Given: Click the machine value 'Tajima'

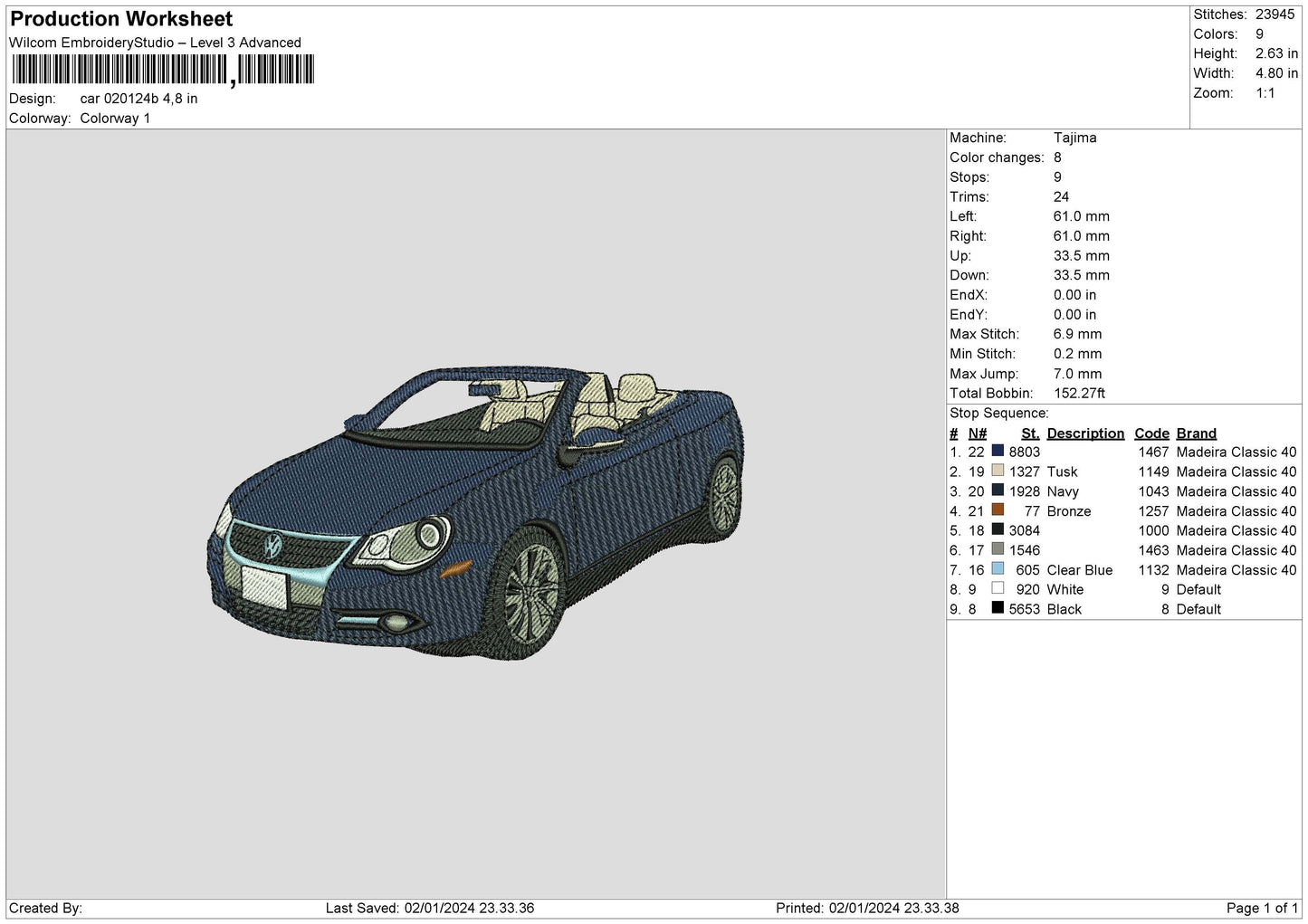Looking at the screenshot, I should (1074, 138).
